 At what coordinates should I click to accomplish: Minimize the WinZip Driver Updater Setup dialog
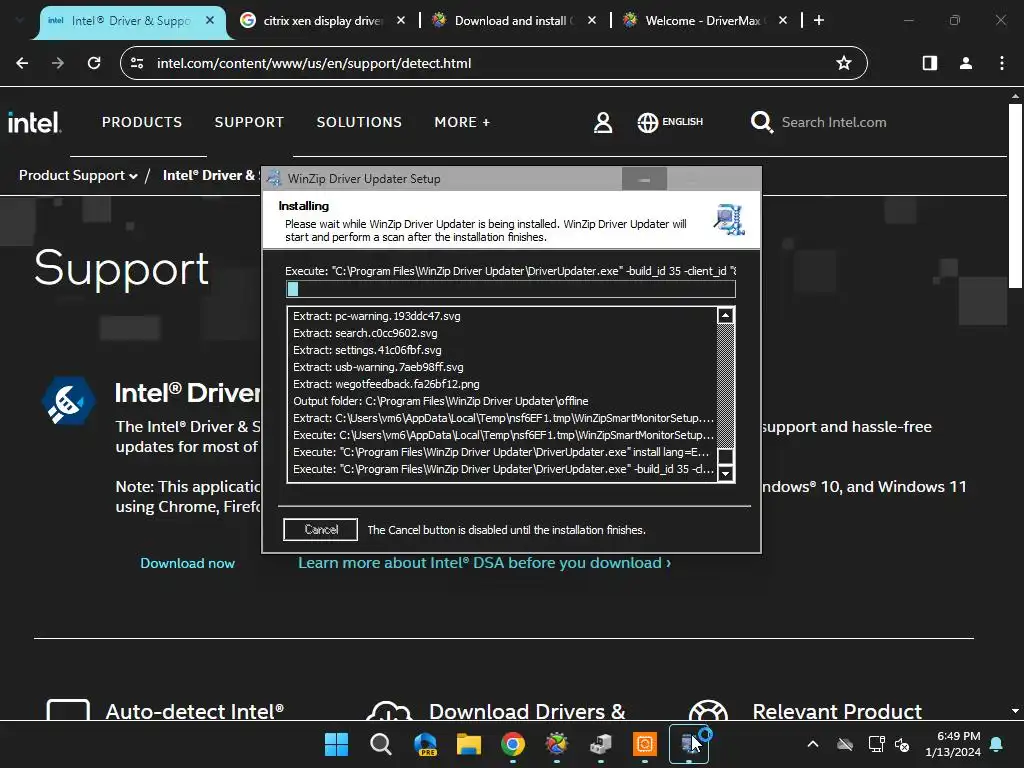[x=644, y=179]
